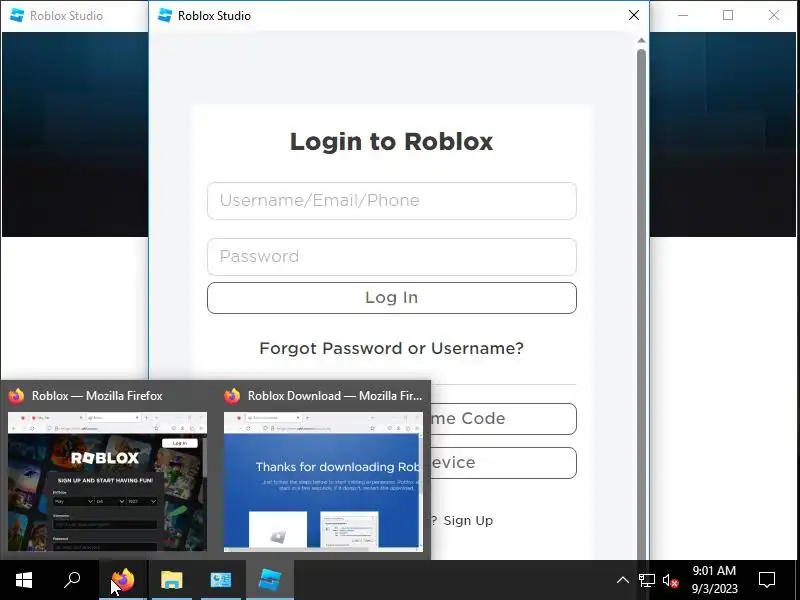Screen dimensions: 800x600
Task: Click the muted volume tray icon
Action: tap(670, 580)
